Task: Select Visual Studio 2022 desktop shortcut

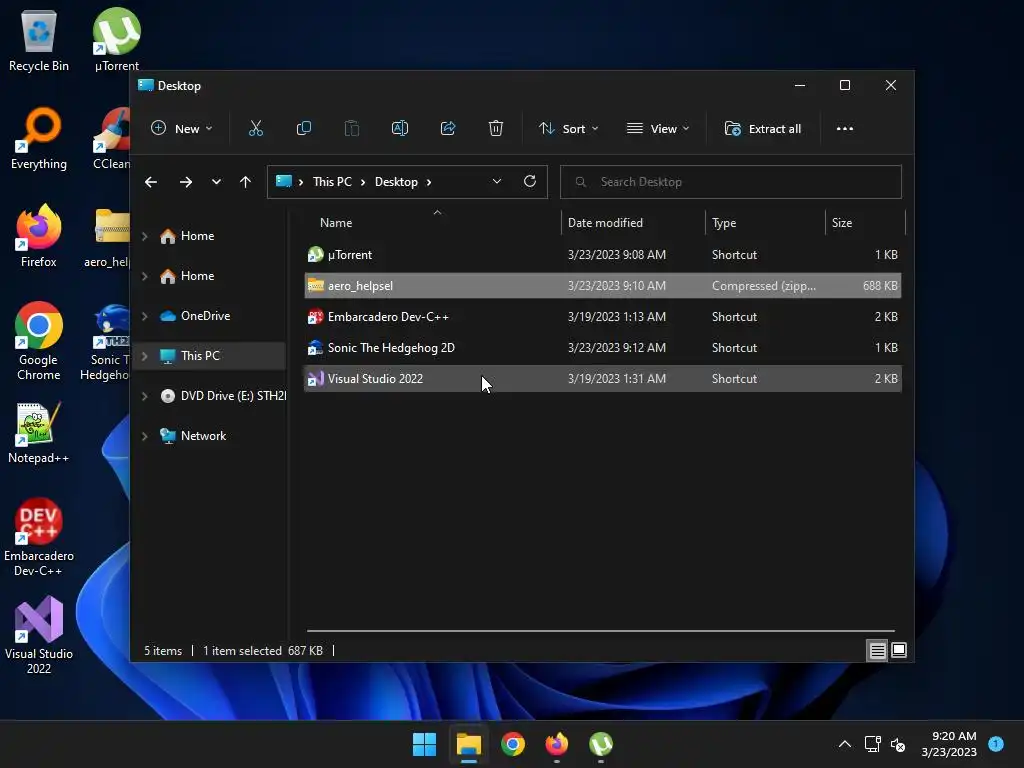Action: tap(39, 635)
